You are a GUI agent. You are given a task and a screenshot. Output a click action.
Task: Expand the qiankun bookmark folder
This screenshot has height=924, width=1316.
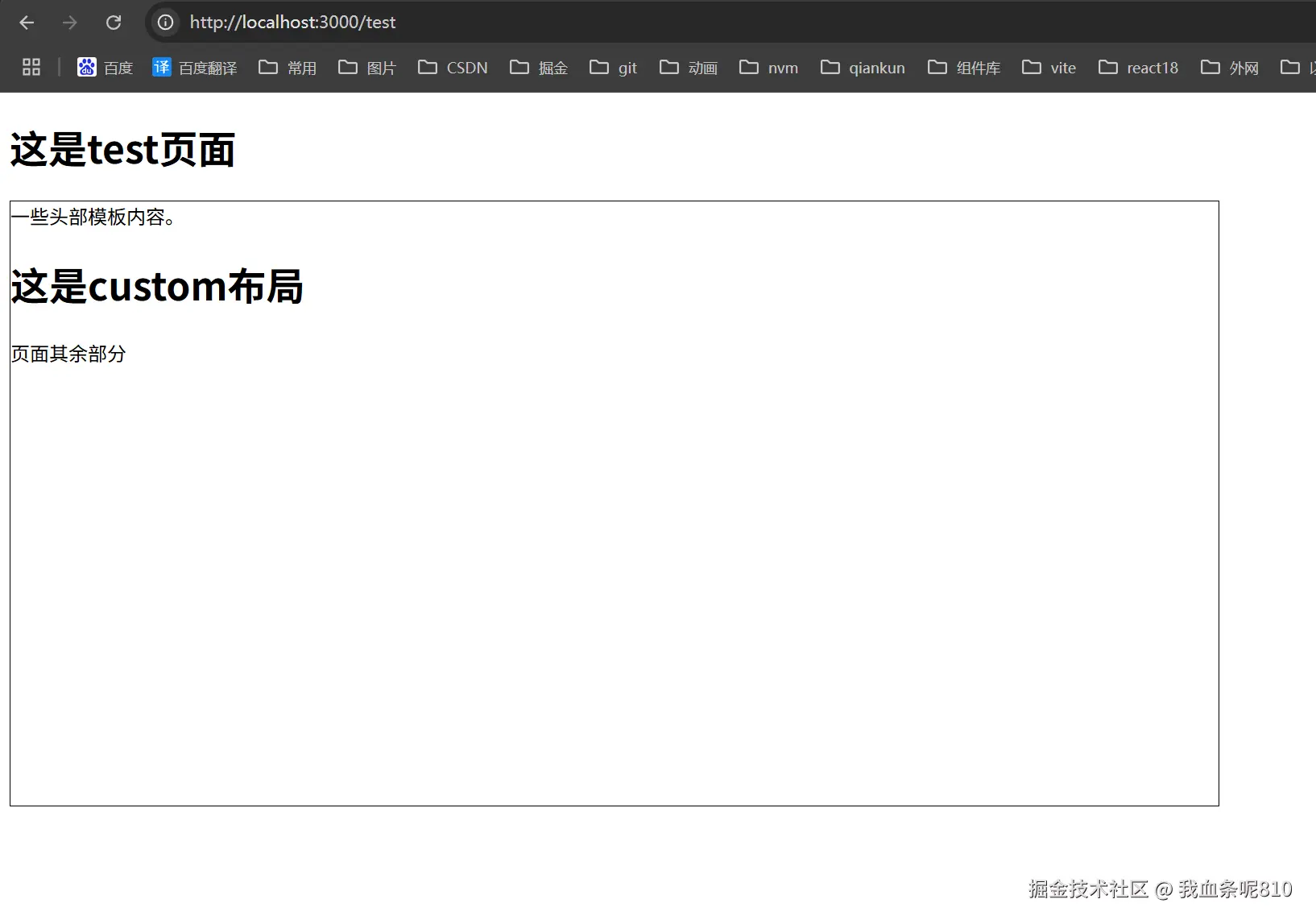tap(863, 68)
